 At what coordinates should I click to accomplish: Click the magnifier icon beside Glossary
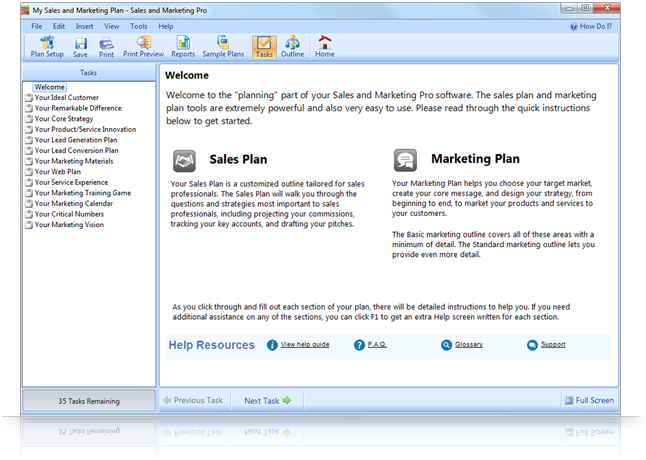pos(446,345)
